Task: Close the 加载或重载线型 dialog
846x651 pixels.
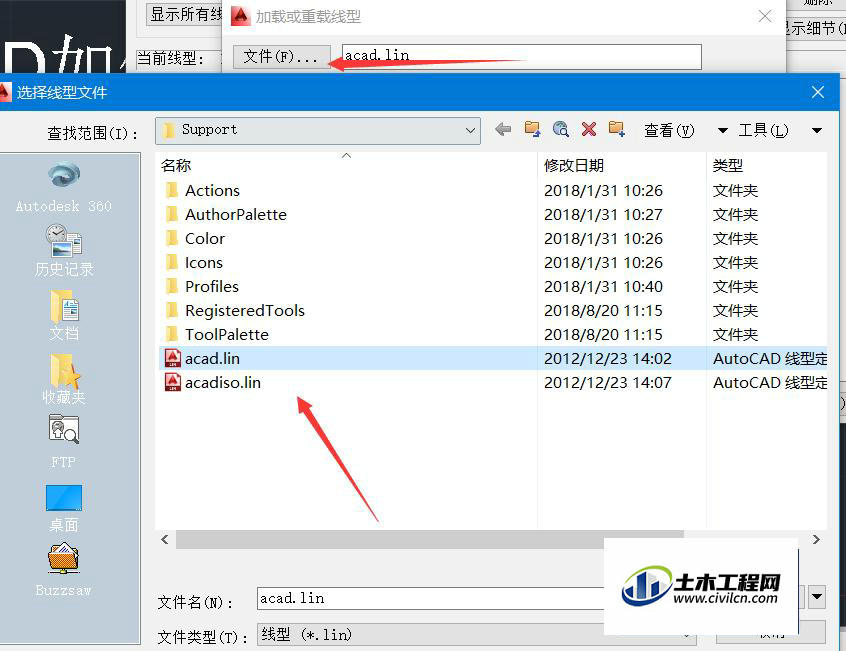Action: (x=765, y=17)
